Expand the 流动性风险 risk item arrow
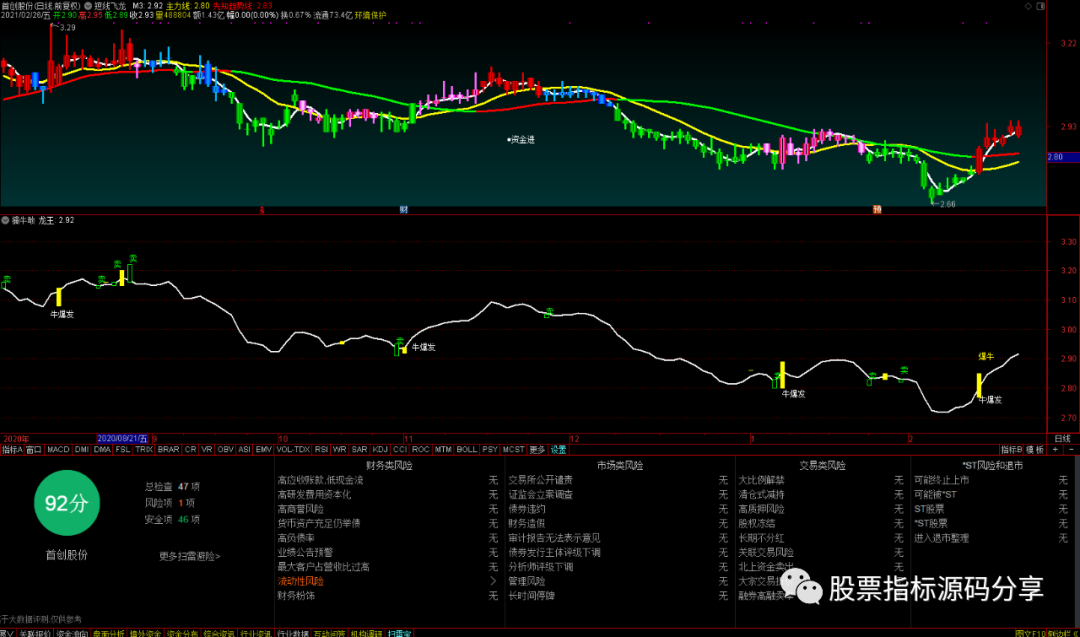This screenshot has width=1080, height=637. (493, 581)
